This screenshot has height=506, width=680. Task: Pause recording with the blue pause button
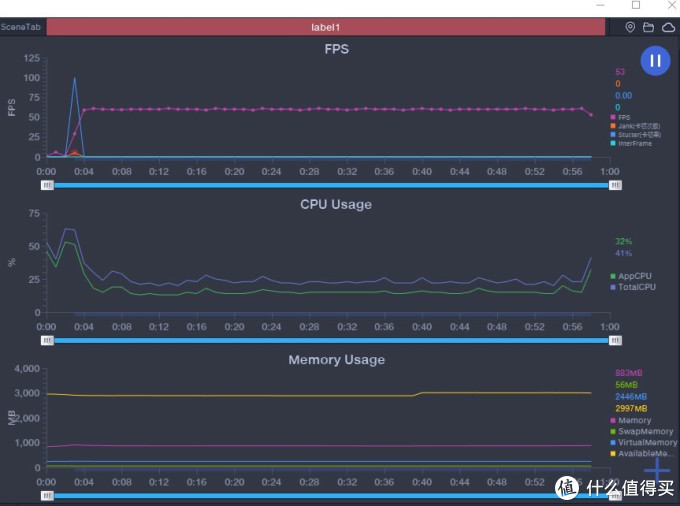(654, 61)
